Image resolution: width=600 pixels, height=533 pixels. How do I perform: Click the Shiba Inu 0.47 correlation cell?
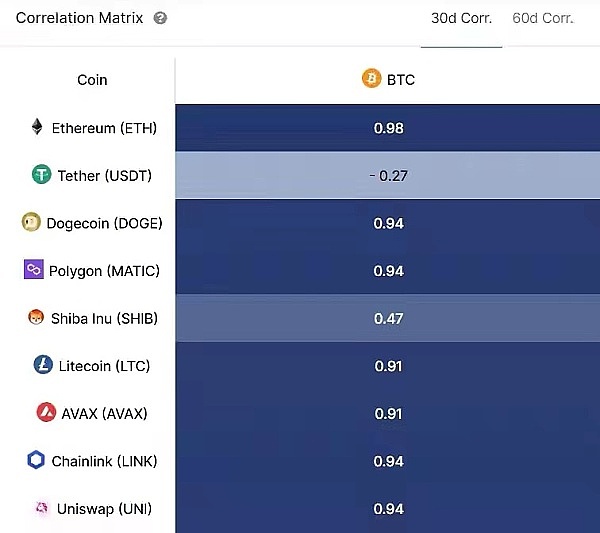pos(387,319)
